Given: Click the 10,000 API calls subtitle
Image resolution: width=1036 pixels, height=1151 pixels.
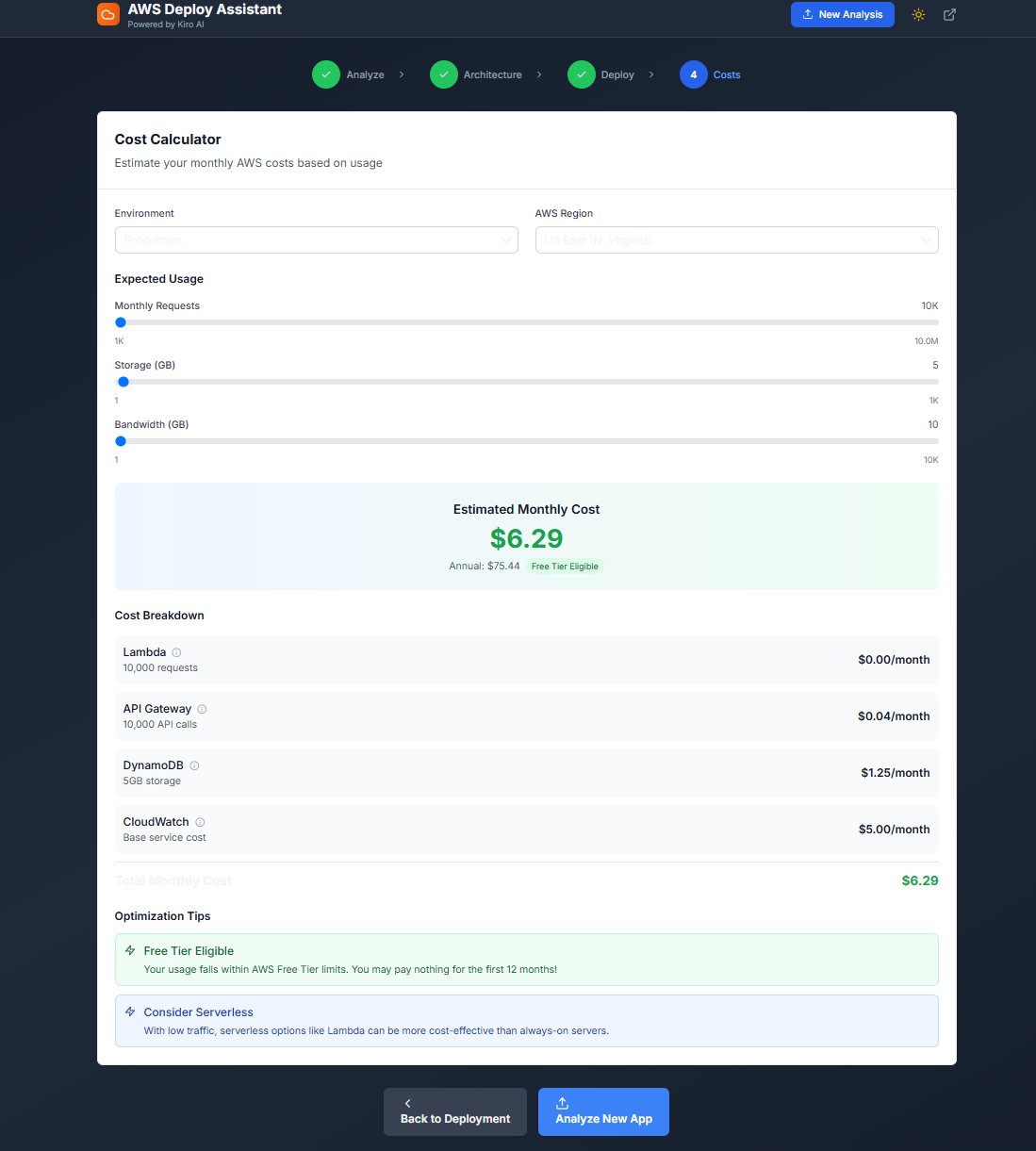Looking at the screenshot, I should click(x=160, y=724).
